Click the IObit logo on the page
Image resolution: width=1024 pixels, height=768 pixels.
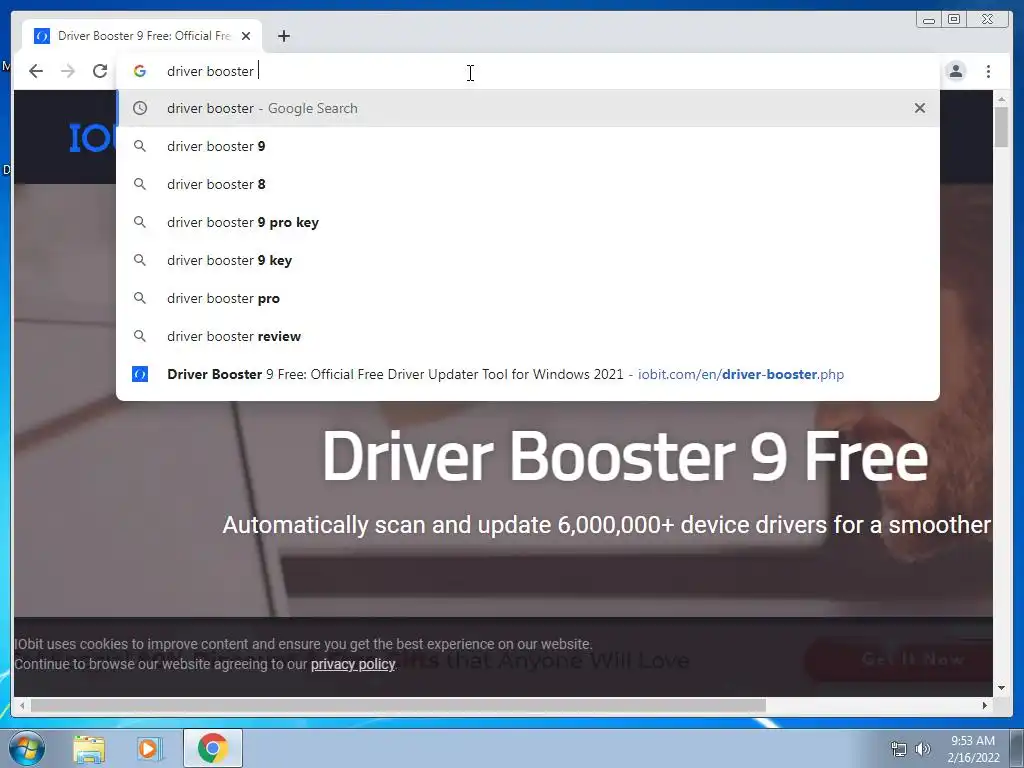point(92,138)
